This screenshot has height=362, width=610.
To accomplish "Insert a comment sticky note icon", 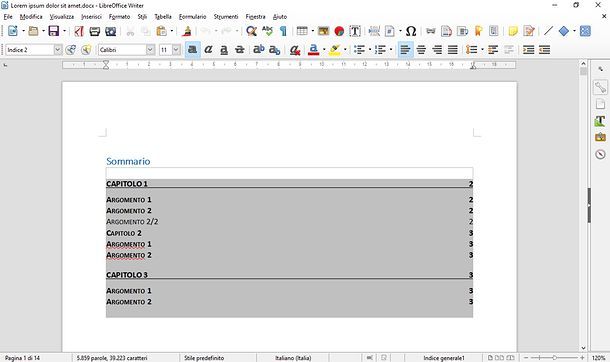I will point(513,31).
